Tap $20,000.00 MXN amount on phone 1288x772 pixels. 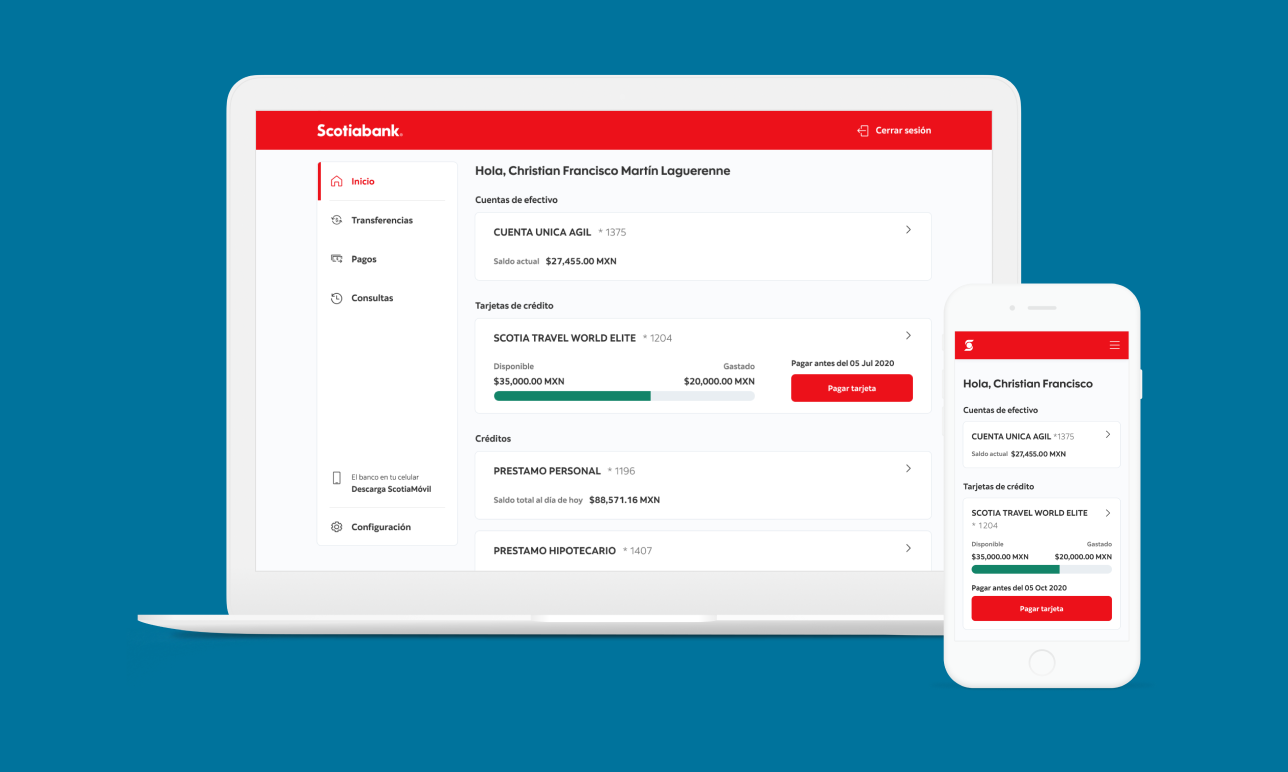click(x=1083, y=557)
